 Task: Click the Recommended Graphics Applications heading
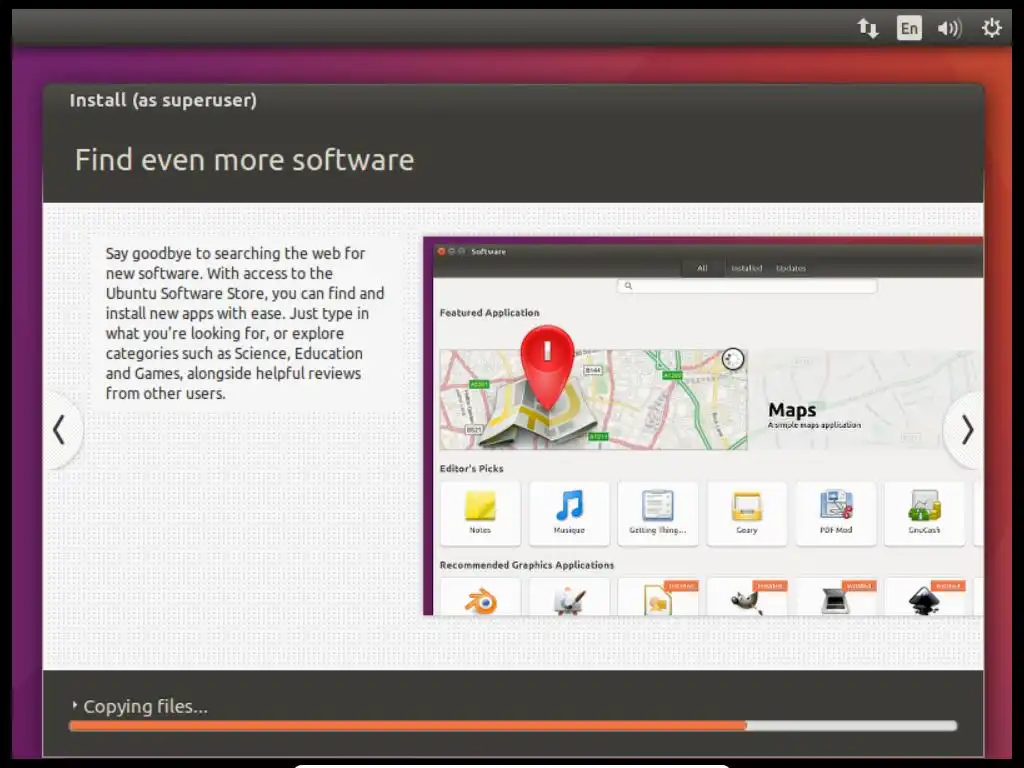(527, 565)
